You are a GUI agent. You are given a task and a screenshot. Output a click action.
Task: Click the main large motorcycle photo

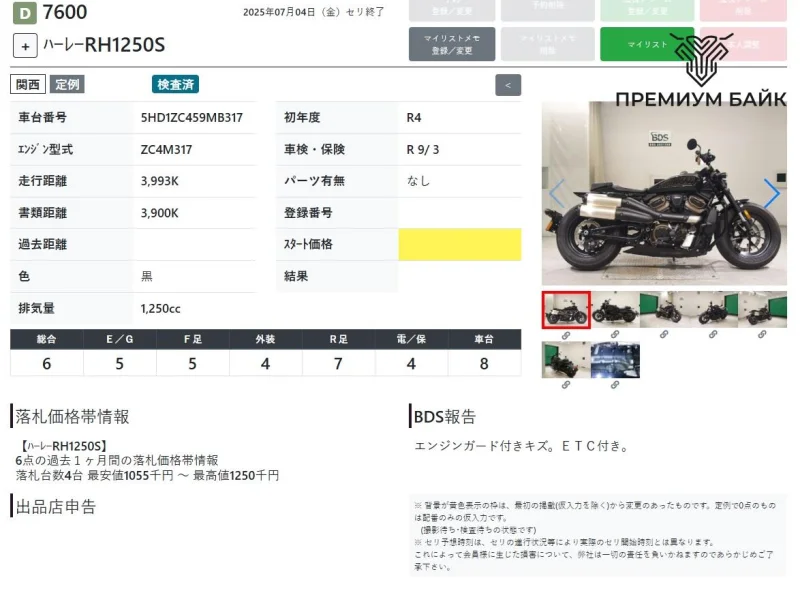pyautogui.click(x=664, y=193)
